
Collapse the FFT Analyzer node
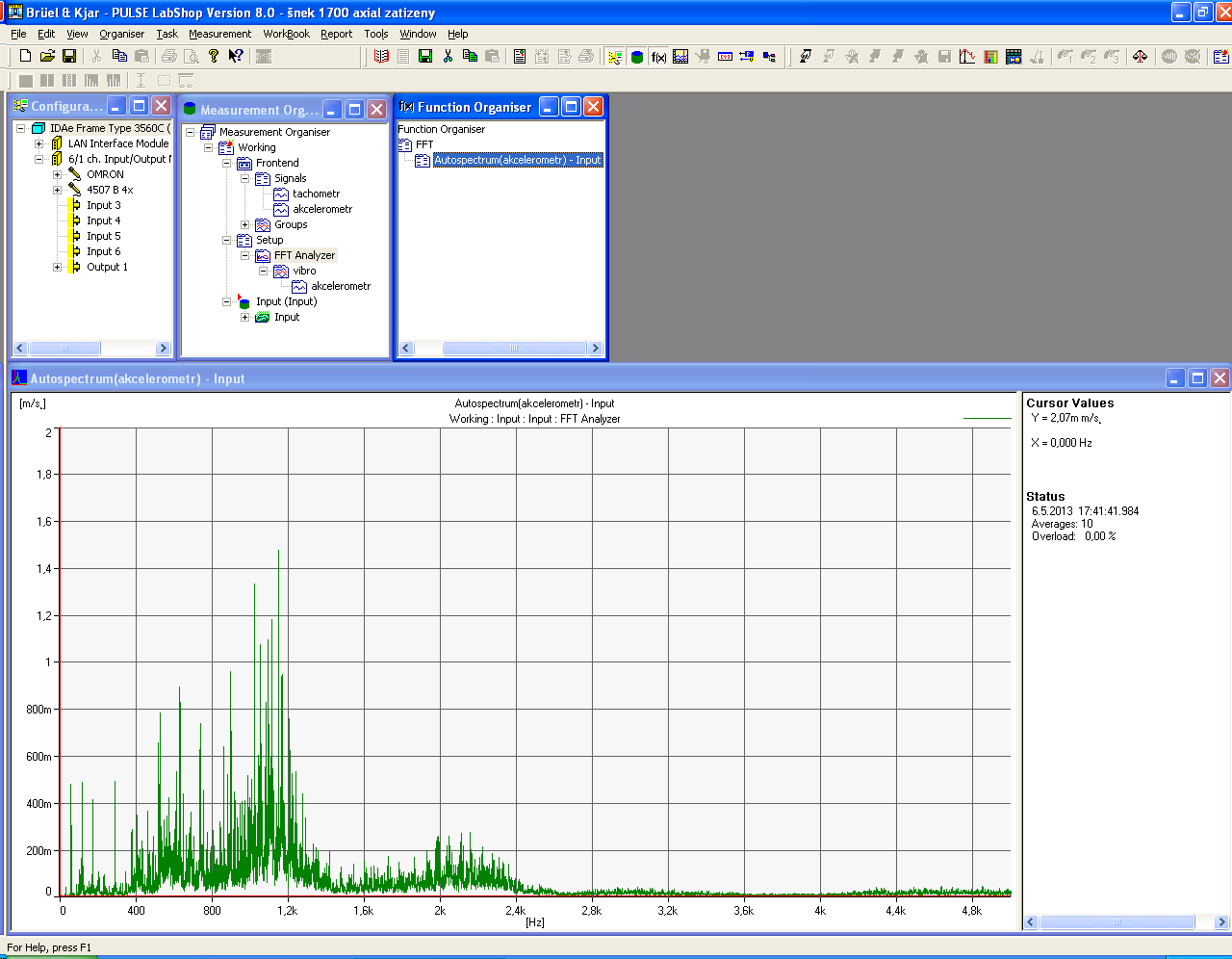[245, 255]
